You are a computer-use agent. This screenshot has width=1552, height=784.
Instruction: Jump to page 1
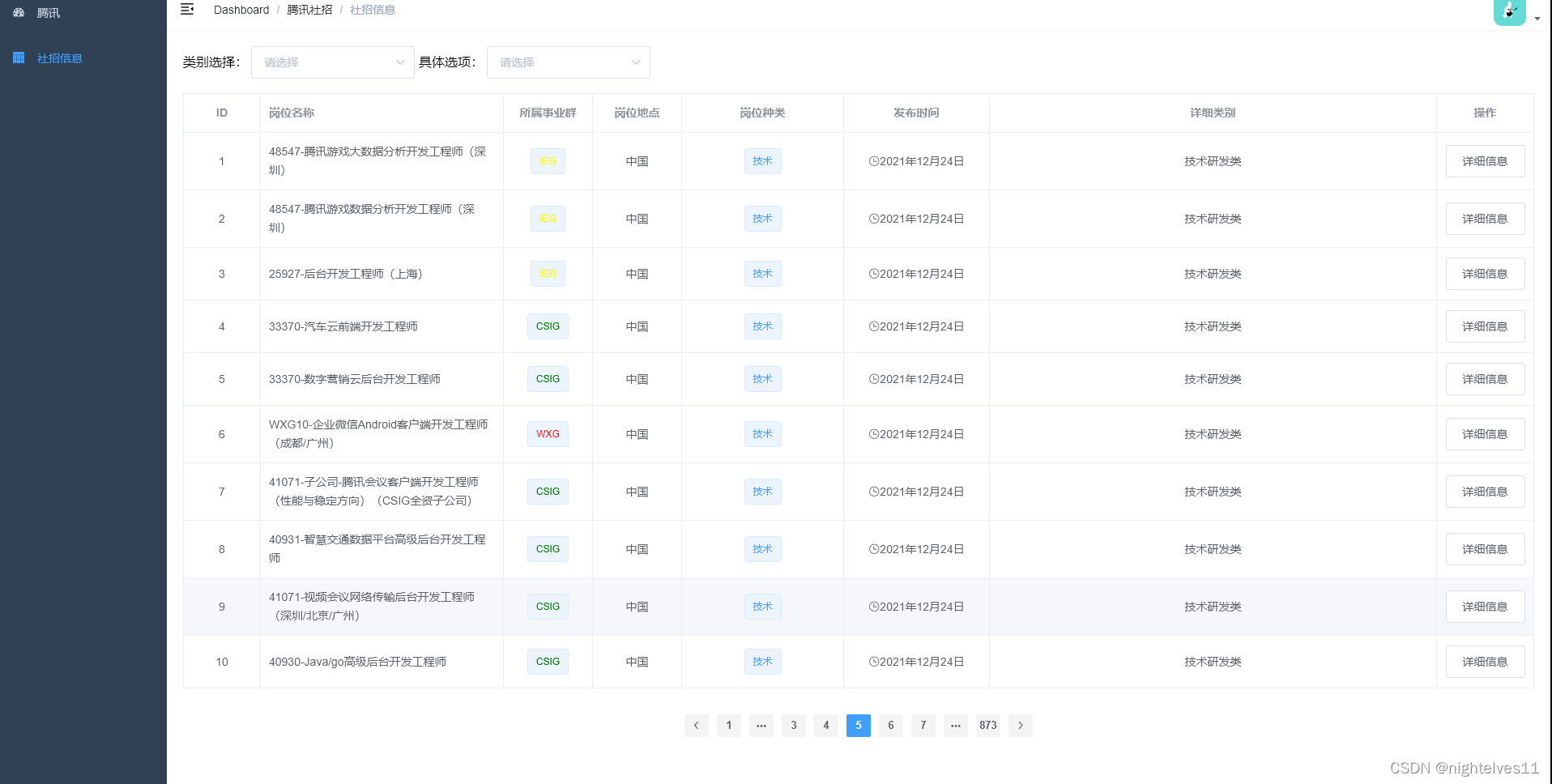click(x=729, y=725)
